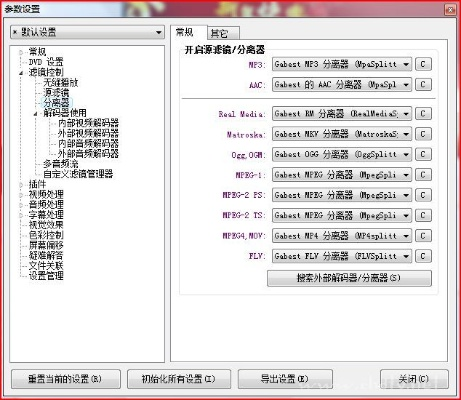Click the C button beside Ogg,OGM
Image resolution: width=461 pixels, height=400 pixels.
[423, 154]
